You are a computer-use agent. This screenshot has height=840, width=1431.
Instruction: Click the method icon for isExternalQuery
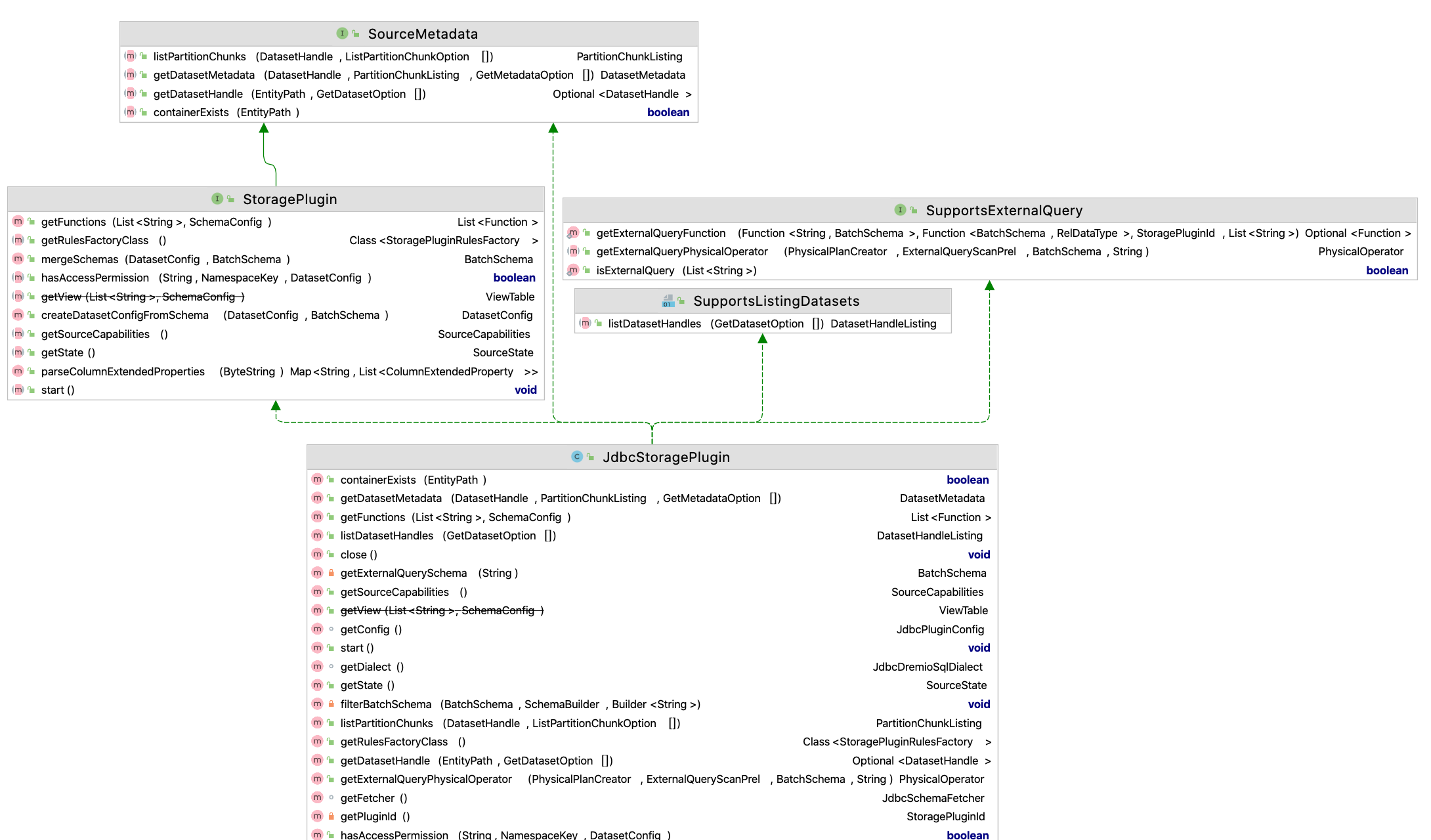[x=574, y=270]
